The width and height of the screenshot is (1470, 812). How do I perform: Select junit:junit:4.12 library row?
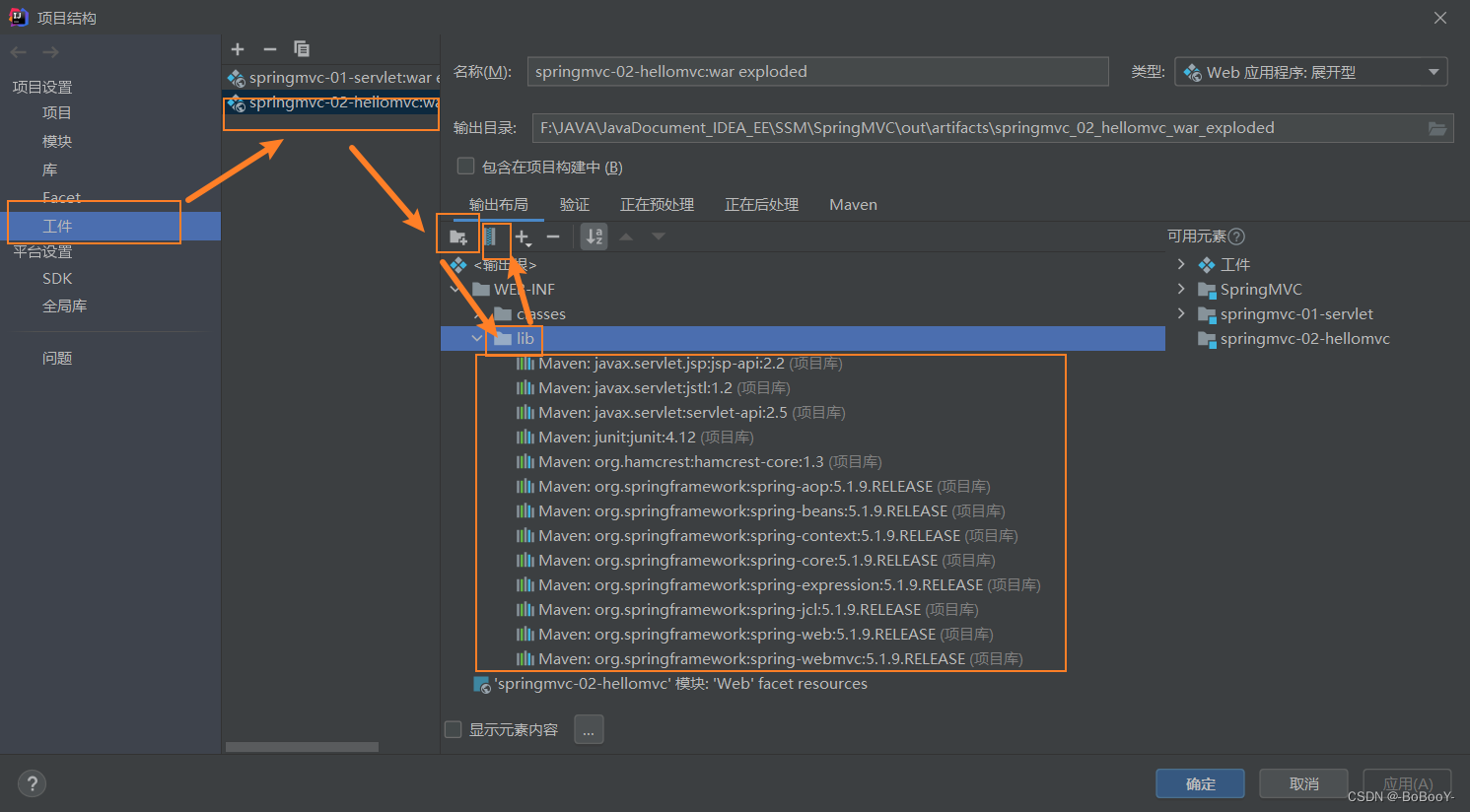635,438
